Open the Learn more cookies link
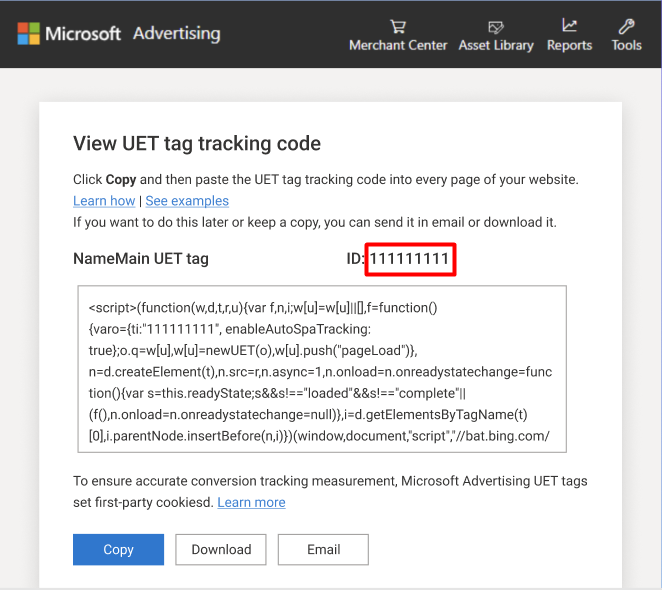Image resolution: width=662 pixels, height=590 pixels. [251, 502]
